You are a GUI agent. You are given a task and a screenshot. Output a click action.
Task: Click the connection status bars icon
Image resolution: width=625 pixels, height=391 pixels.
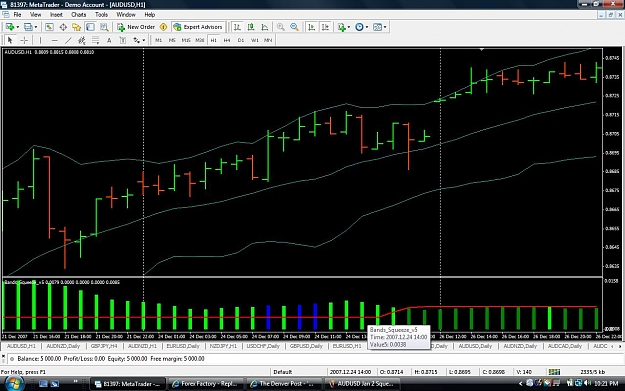pos(554,371)
